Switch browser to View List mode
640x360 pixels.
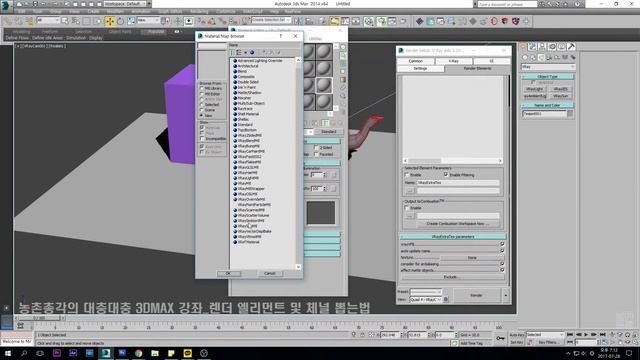232,52
